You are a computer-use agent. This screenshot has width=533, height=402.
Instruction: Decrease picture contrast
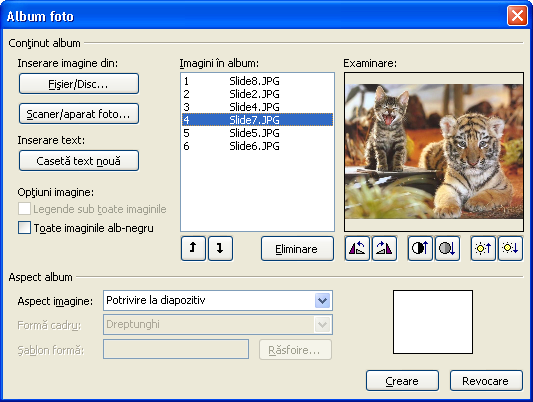click(447, 249)
